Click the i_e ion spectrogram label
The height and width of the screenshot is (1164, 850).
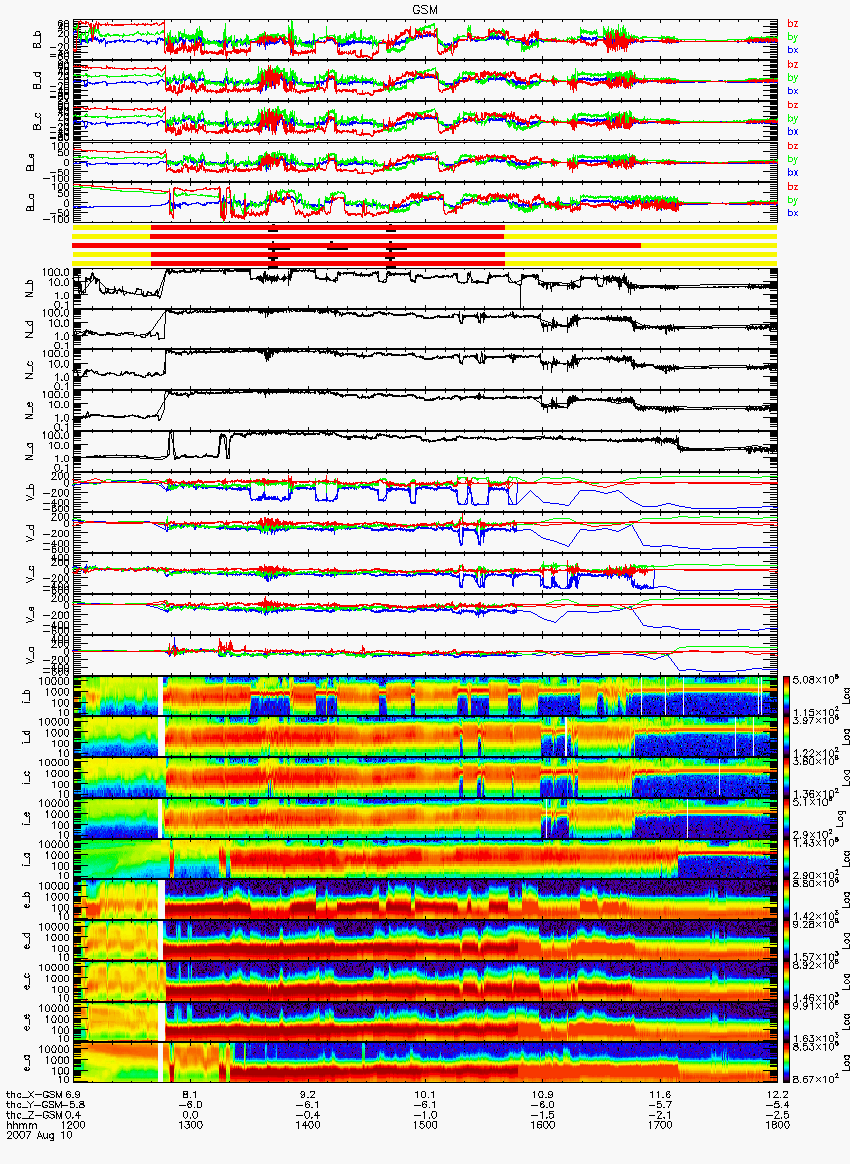point(26,818)
